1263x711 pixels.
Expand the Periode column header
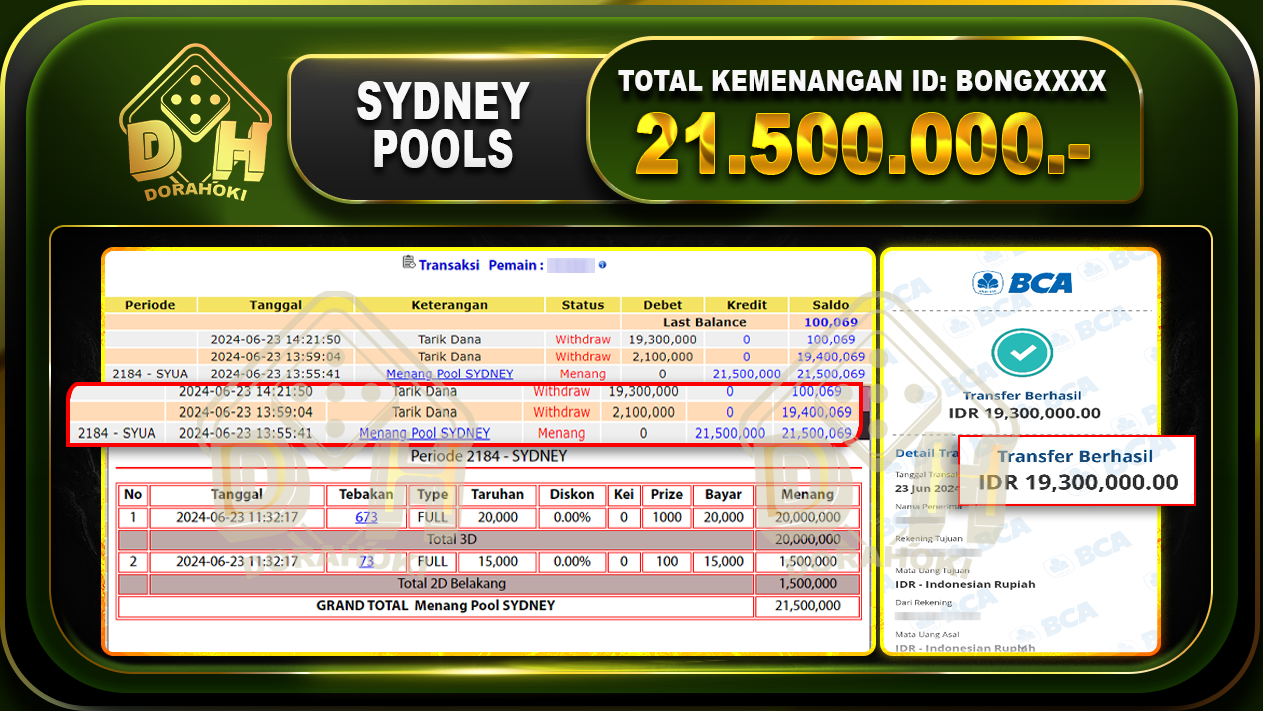coord(150,305)
